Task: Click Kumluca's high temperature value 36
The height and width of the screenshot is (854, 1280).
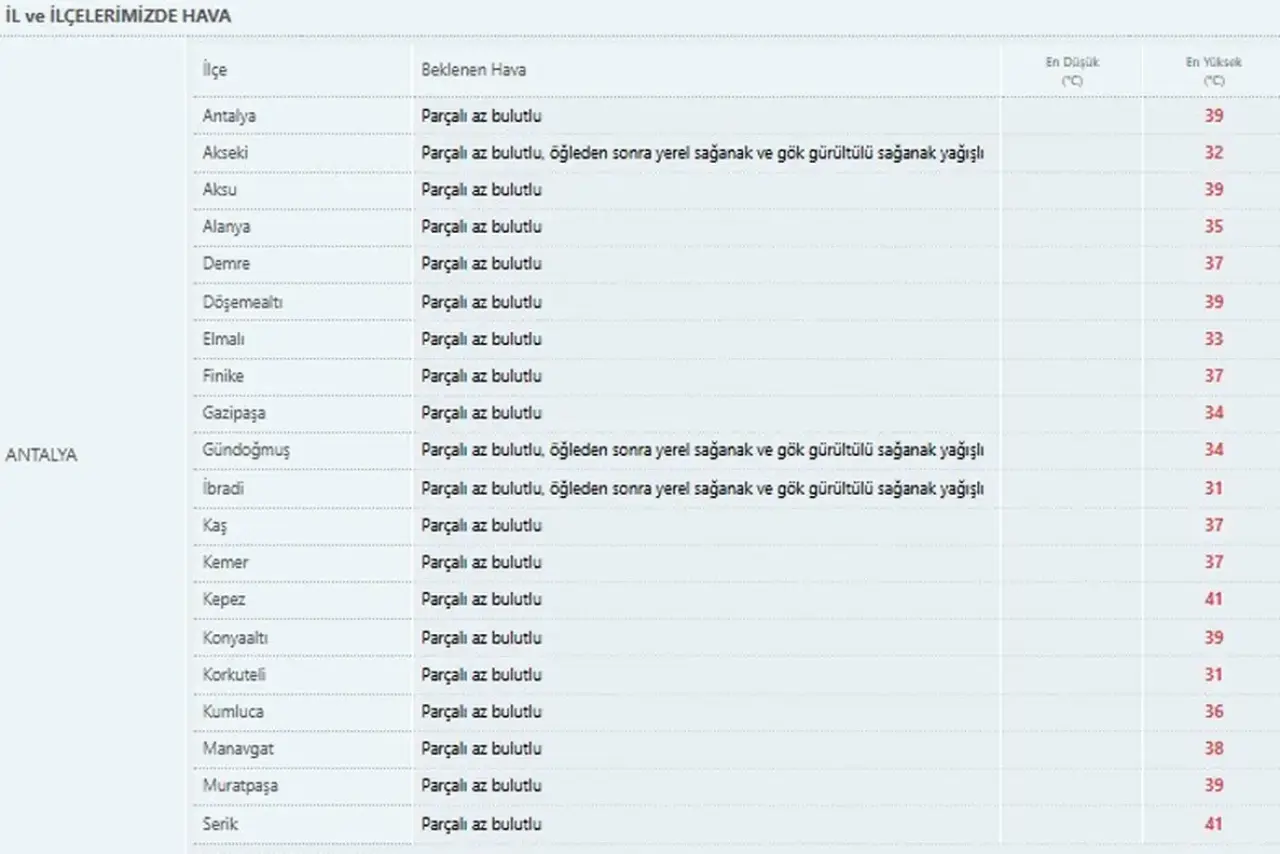Action: click(x=1214, y=711)
